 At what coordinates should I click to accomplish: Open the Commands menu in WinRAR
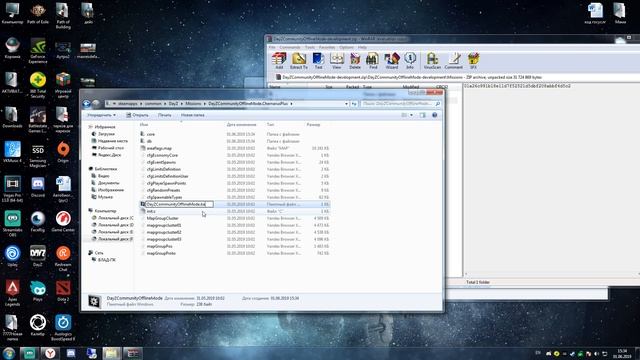tap(290, 47)
